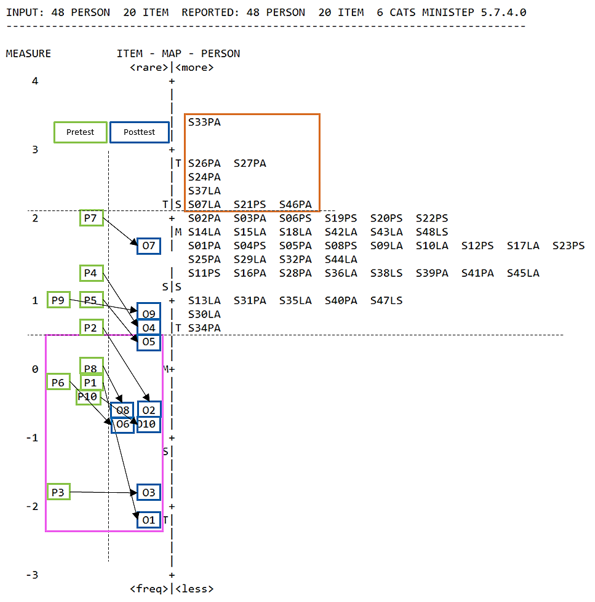Select the O4 posttest marker
The image size is (595, 602).
point(149,328)
